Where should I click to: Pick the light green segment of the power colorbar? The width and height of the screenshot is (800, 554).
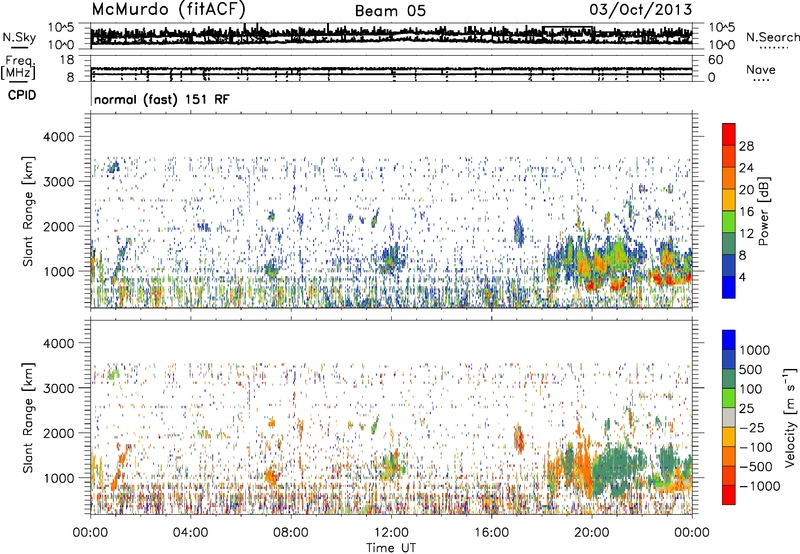coord(729,221)
